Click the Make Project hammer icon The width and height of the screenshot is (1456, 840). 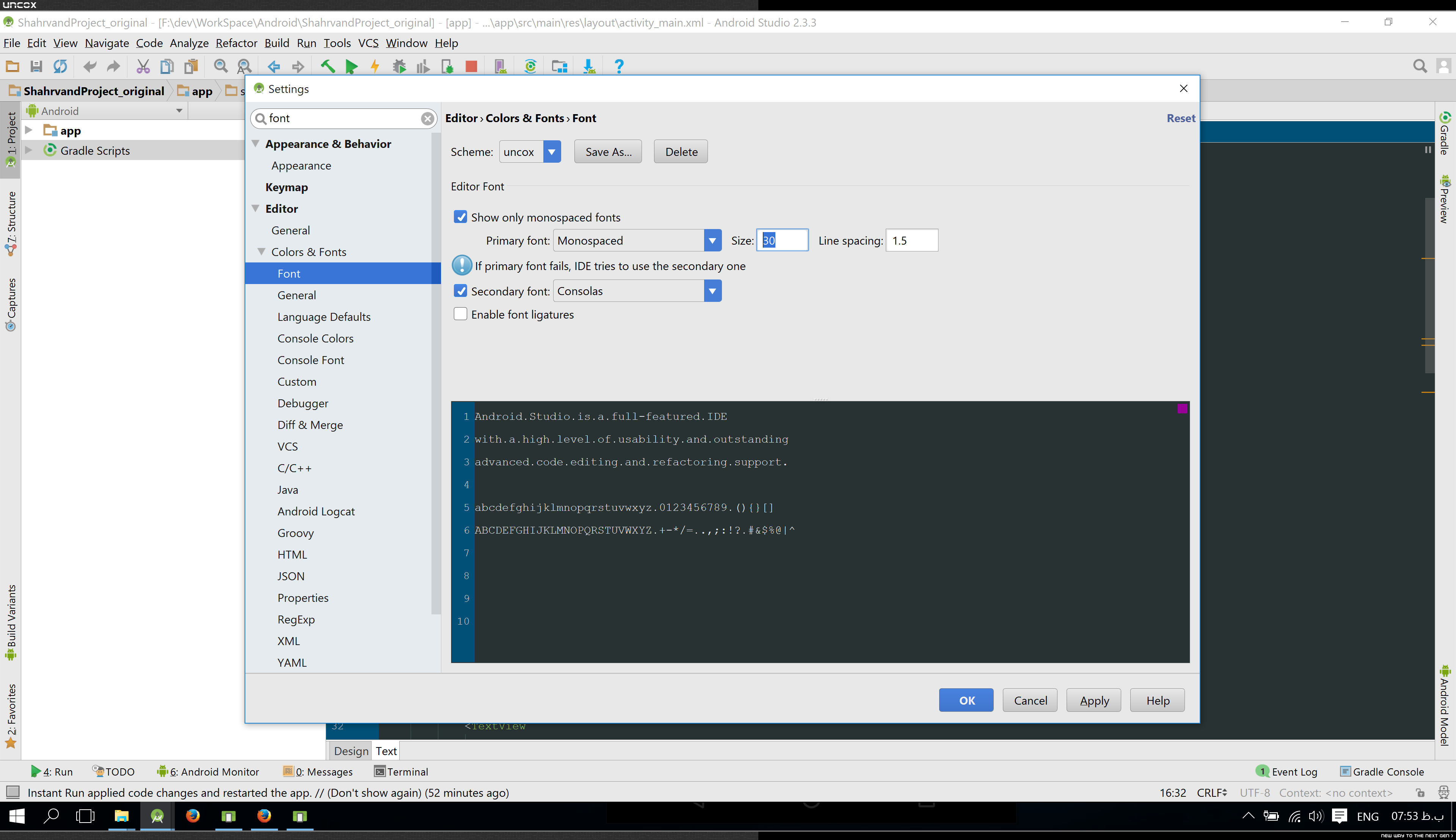coord(328,66)
